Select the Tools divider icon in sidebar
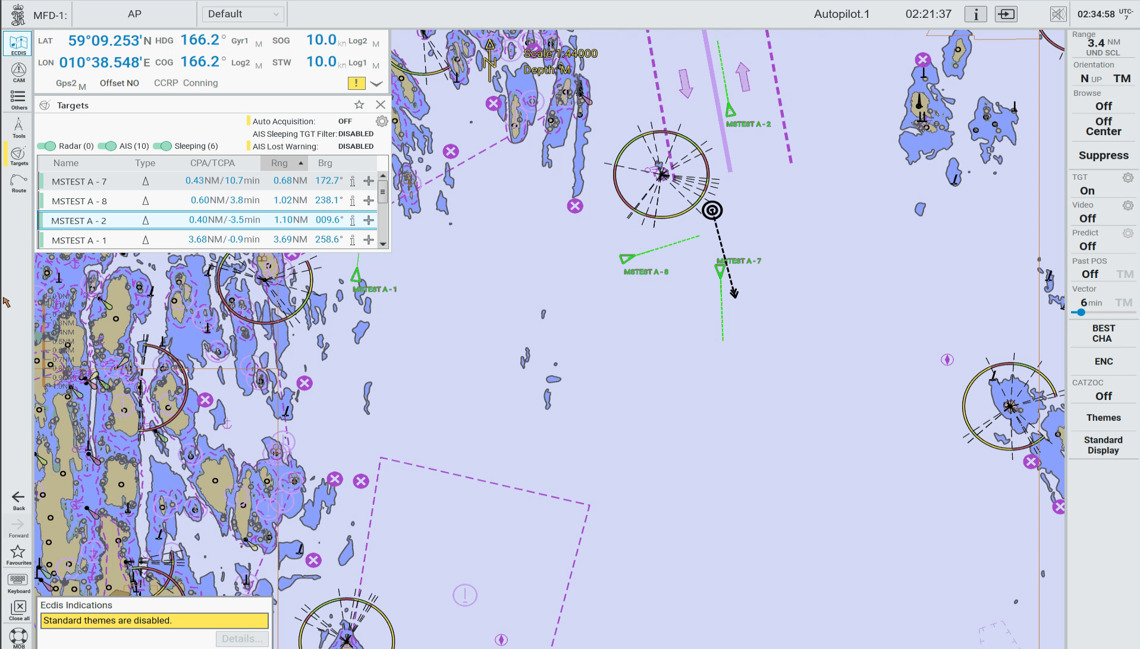1140x649 pixels. pyautogui.click(x=18, y=127)
